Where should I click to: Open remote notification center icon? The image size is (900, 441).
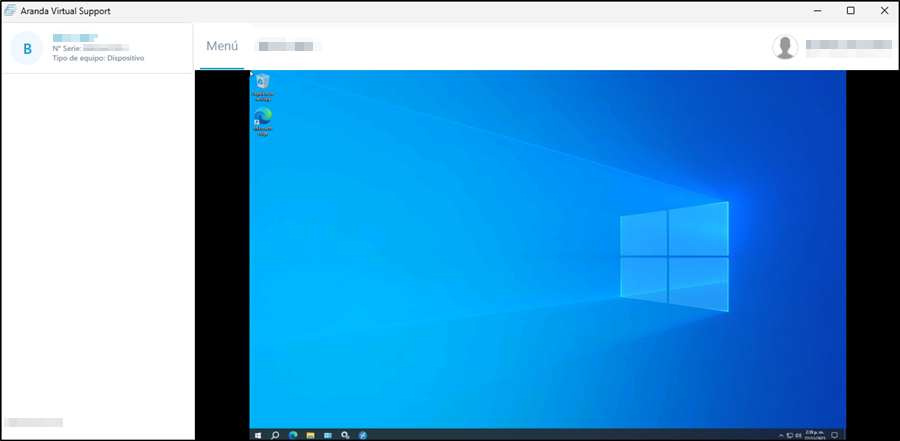[x=835, y=435]
